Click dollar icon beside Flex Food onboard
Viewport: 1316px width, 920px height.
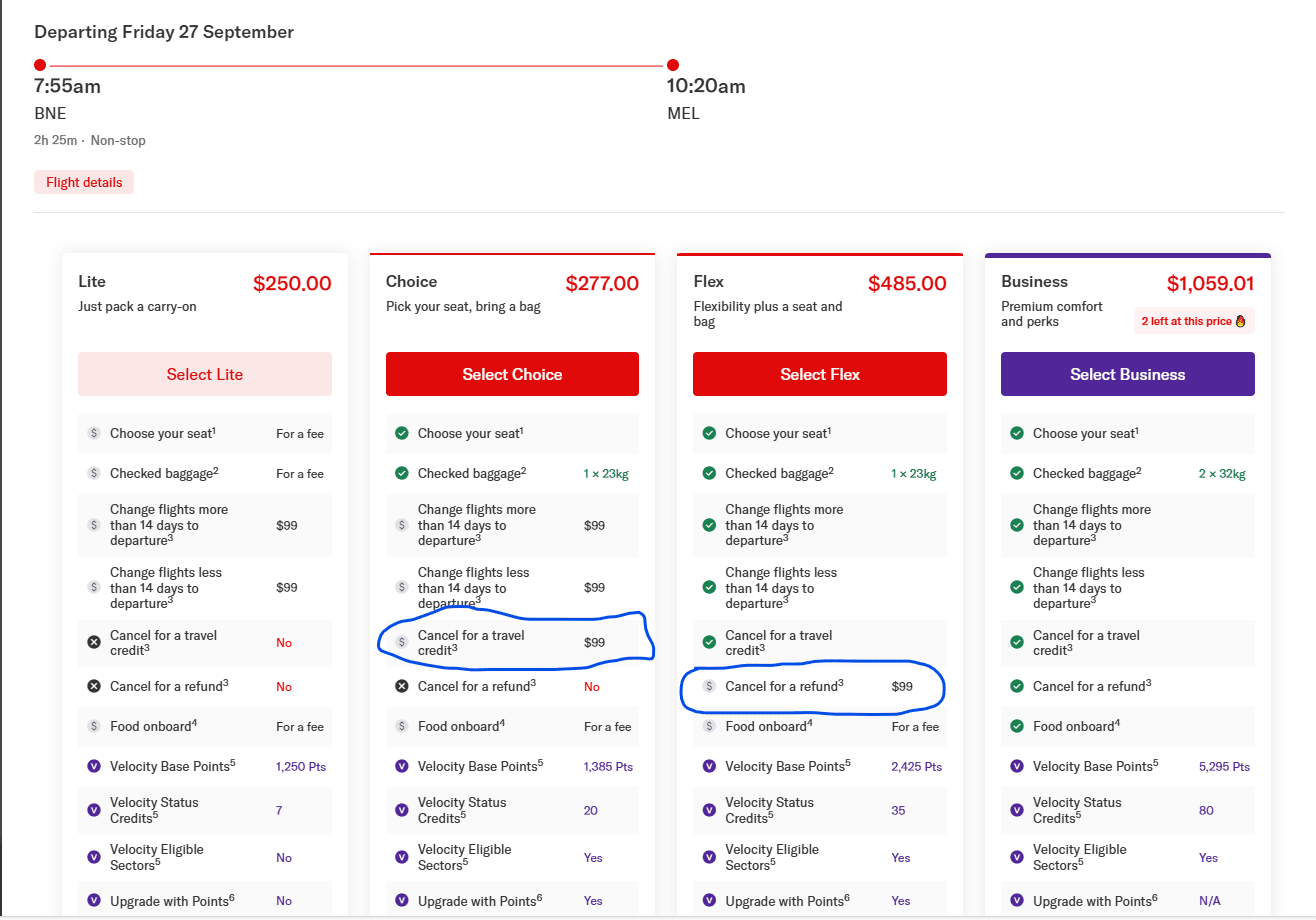[709, 726]
